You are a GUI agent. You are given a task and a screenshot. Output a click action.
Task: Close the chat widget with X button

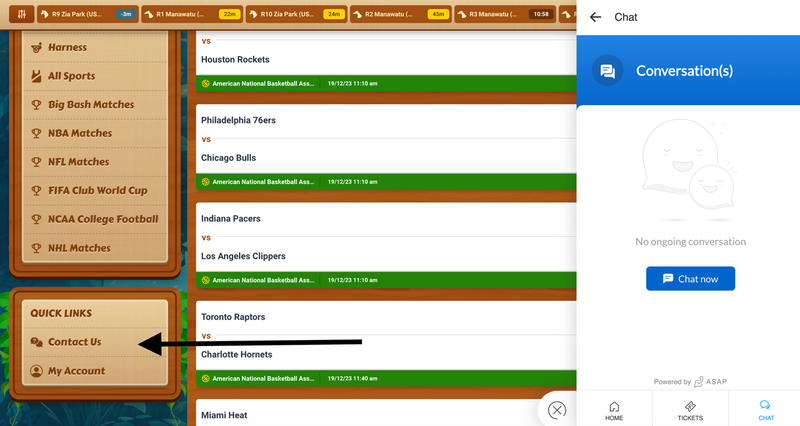pyautogui.click(x=557, y=410)
